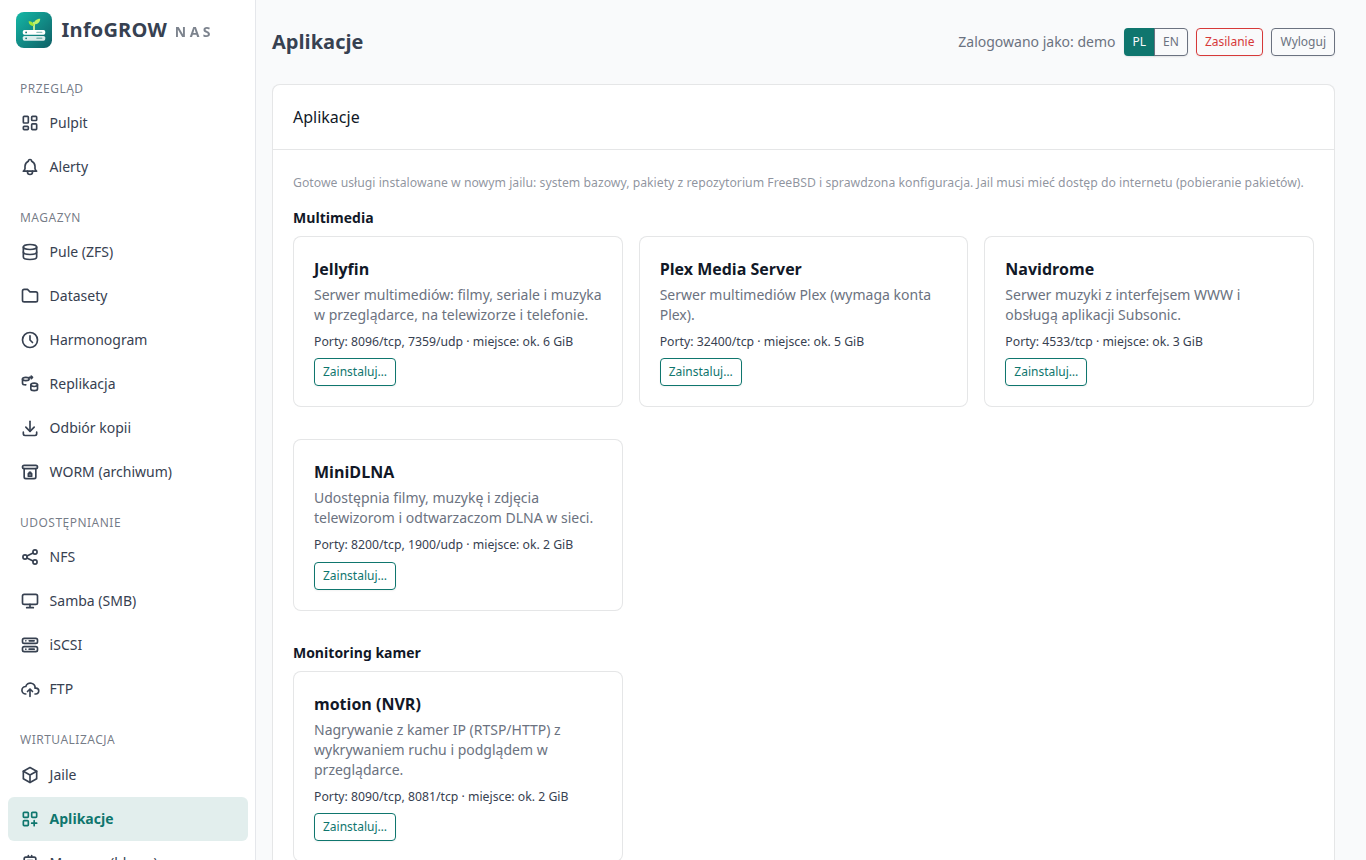The image size is (1366, 860).
Task: Click the Alerty bell icon
Action: pyautogui.click(x=30, y=167)
